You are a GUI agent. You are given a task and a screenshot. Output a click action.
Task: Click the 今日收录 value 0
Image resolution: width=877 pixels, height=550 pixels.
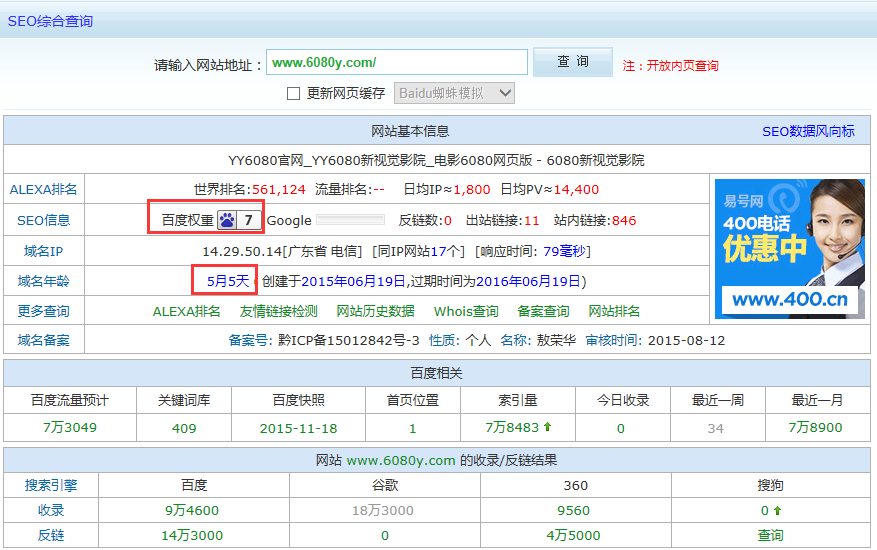[621, 429]
